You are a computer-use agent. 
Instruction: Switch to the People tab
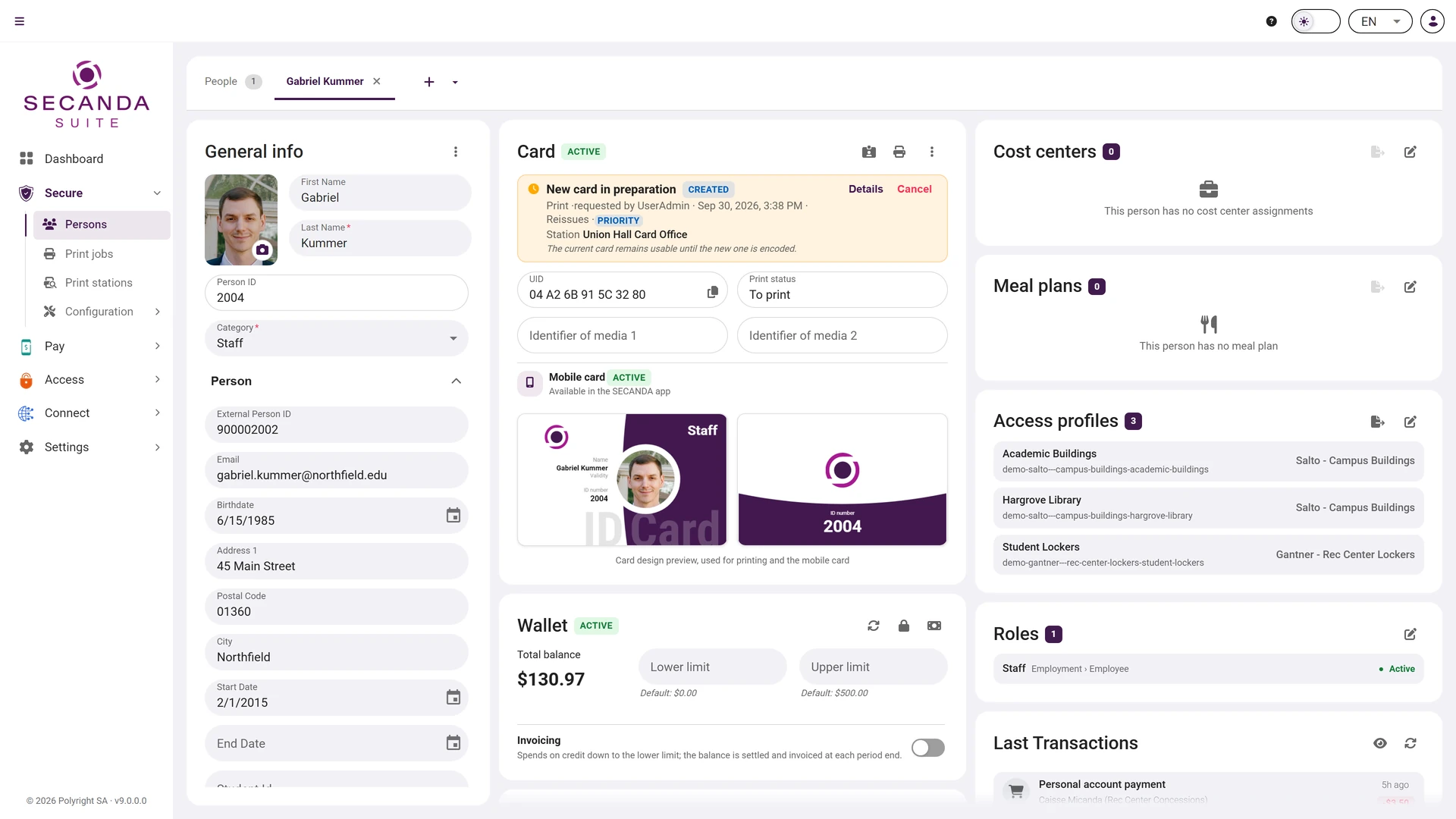coord(232,81)
